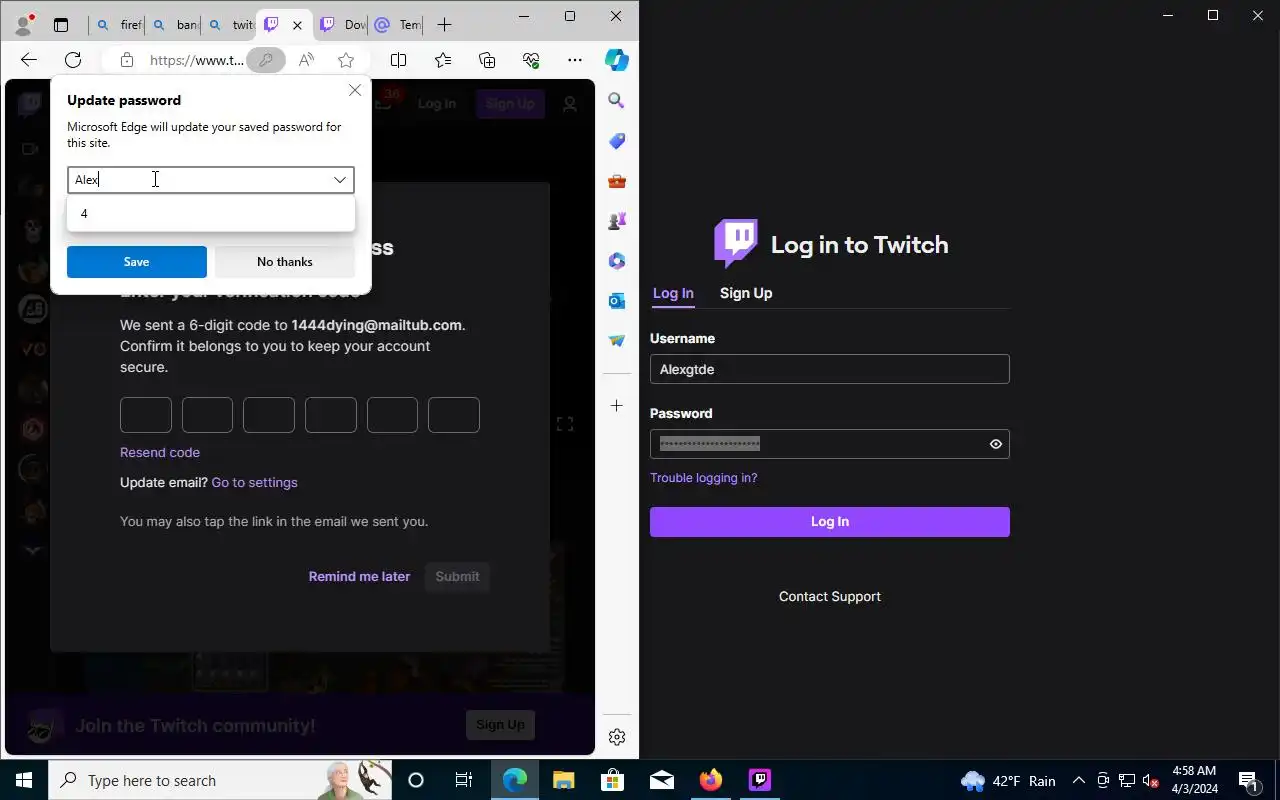This screenshot has height=800, width=1280.
Task: Open Firefox from taskbar
Action: click(711, 780)
